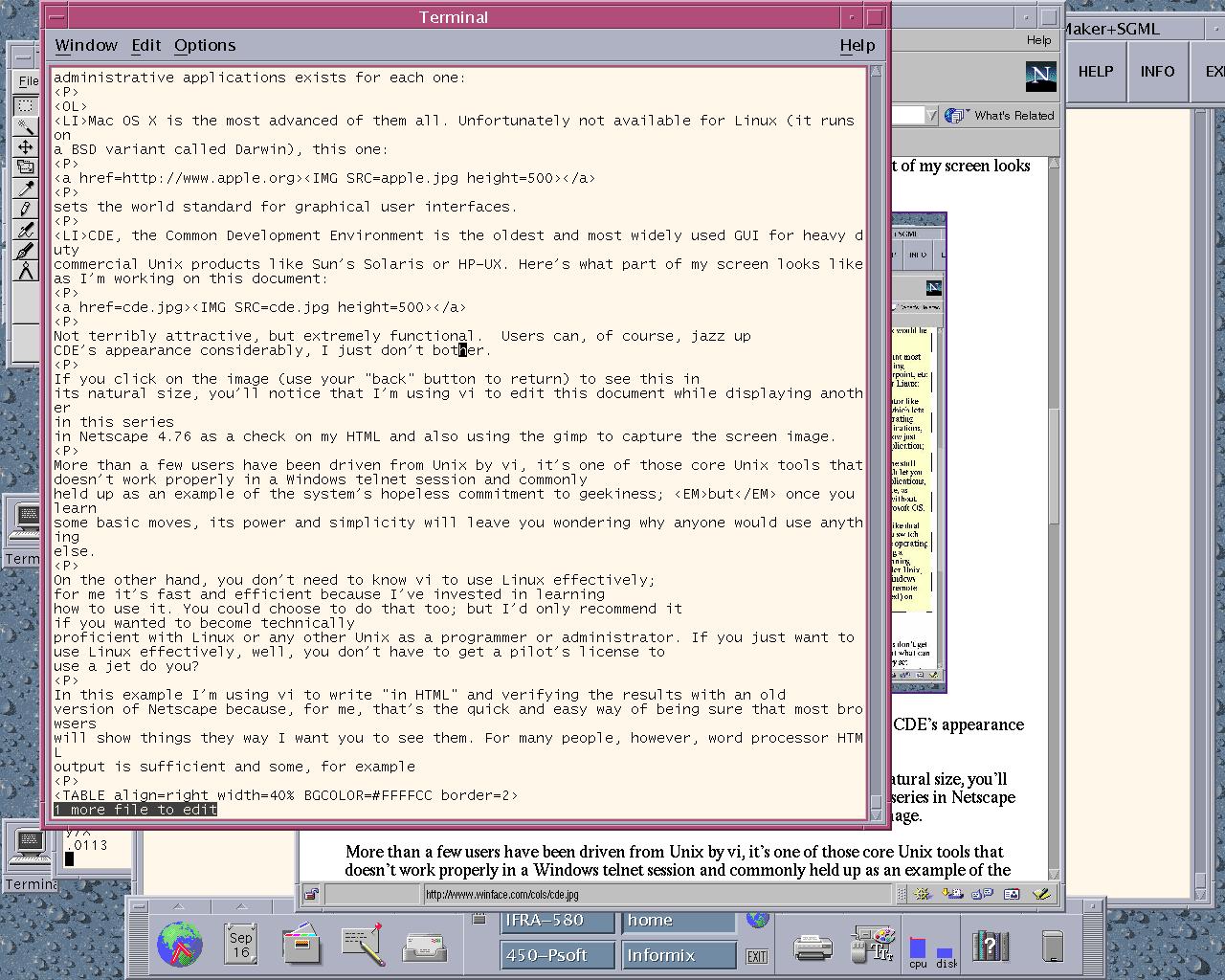
Task: Select the GIMP transform tool
Action: [26, 167]
